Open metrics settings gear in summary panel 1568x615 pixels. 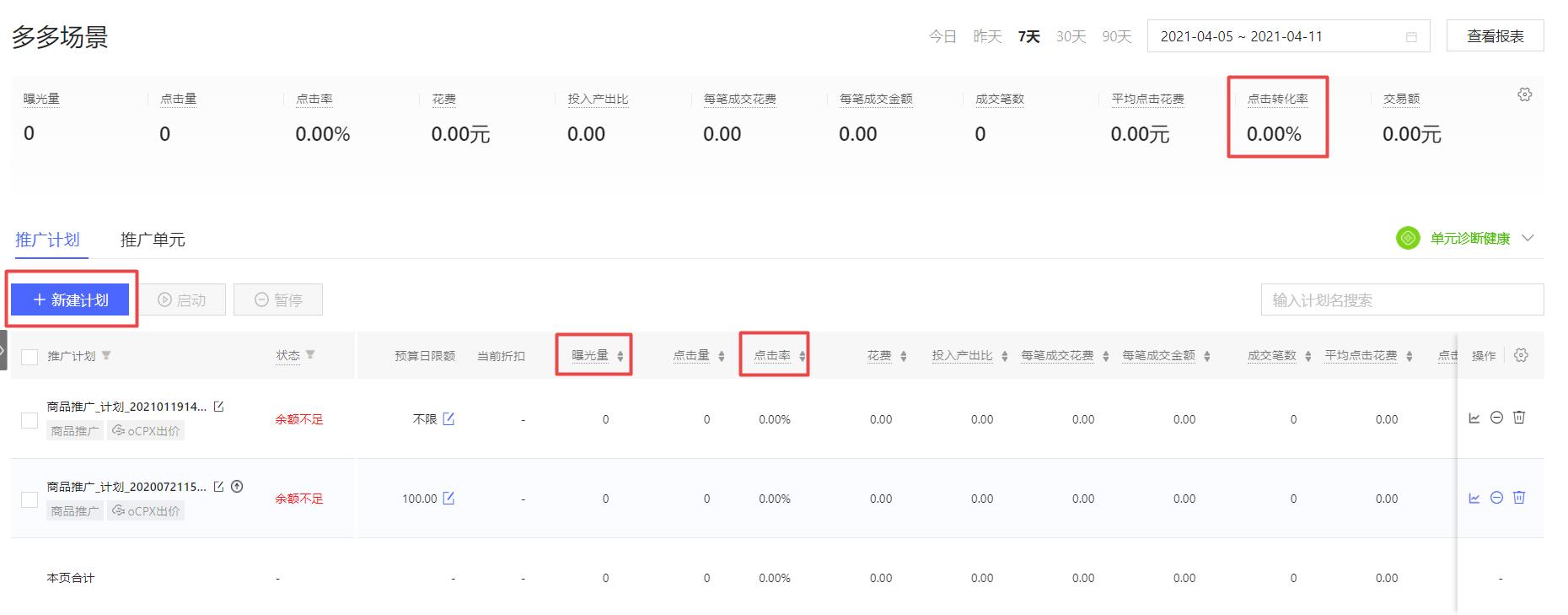[1524, 94]
